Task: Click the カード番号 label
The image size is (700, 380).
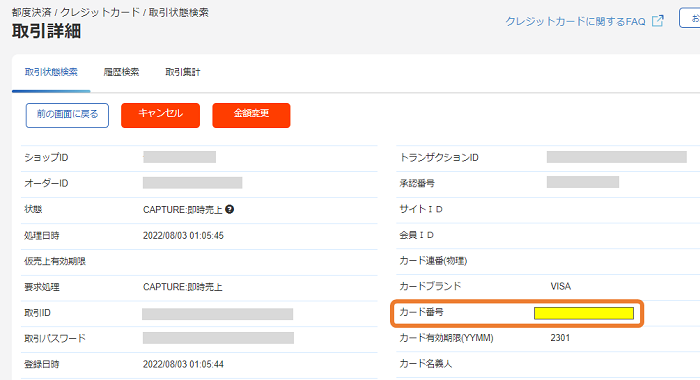Action: point(421,312)
